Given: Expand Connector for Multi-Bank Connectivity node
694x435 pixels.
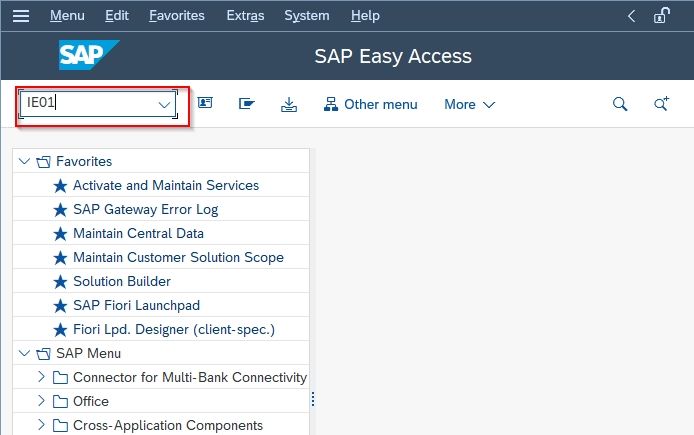Looking at the screenshot, I should [41, 377].
